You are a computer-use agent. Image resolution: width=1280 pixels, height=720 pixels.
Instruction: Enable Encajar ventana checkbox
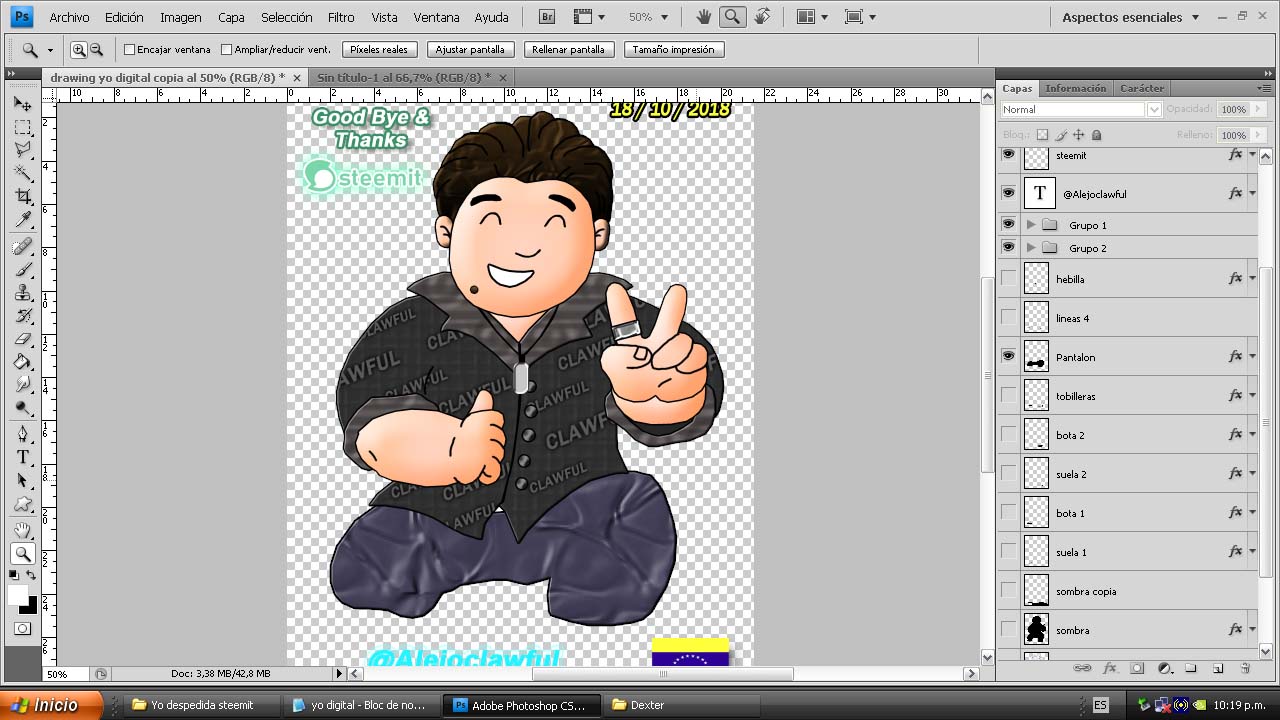[129, 50]
